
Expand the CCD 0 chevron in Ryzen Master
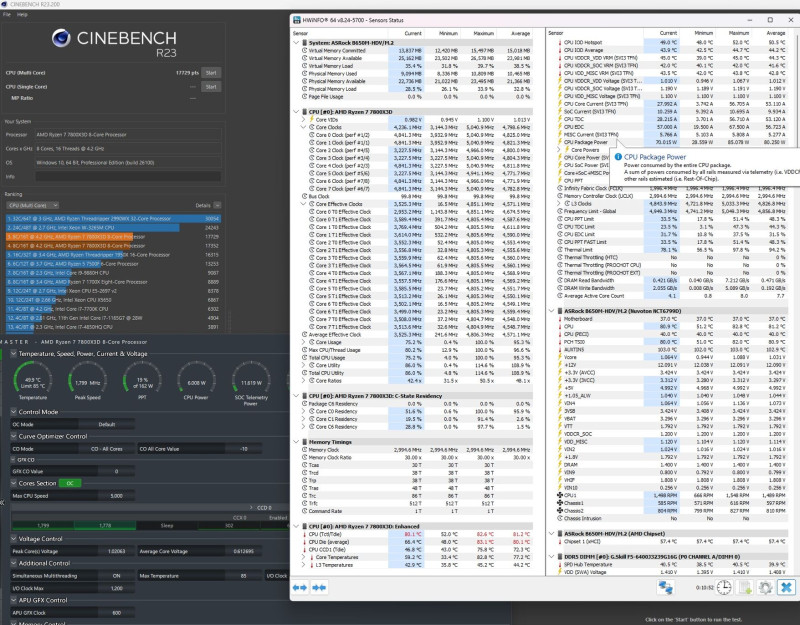(x=251, y=508)
